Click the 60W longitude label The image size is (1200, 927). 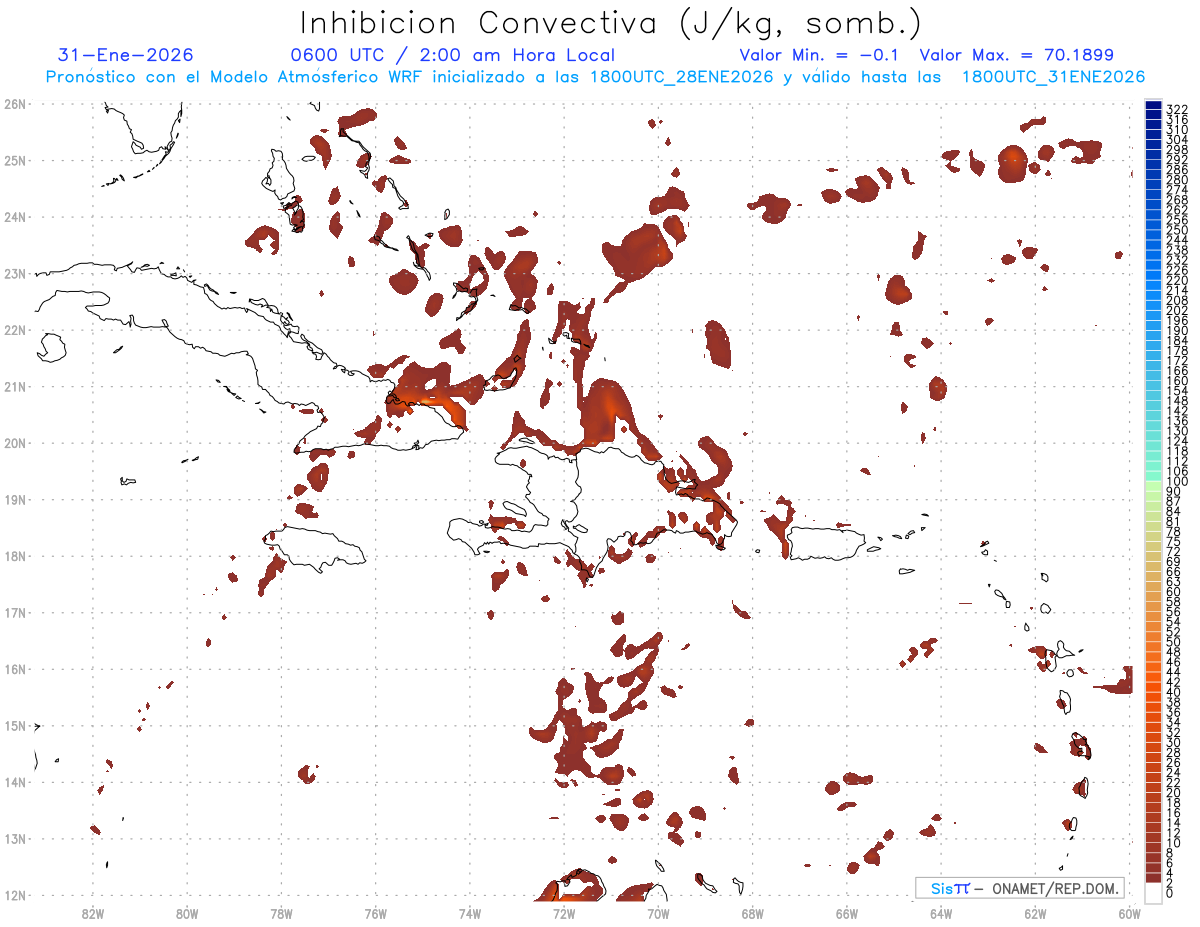point(1130,913)
